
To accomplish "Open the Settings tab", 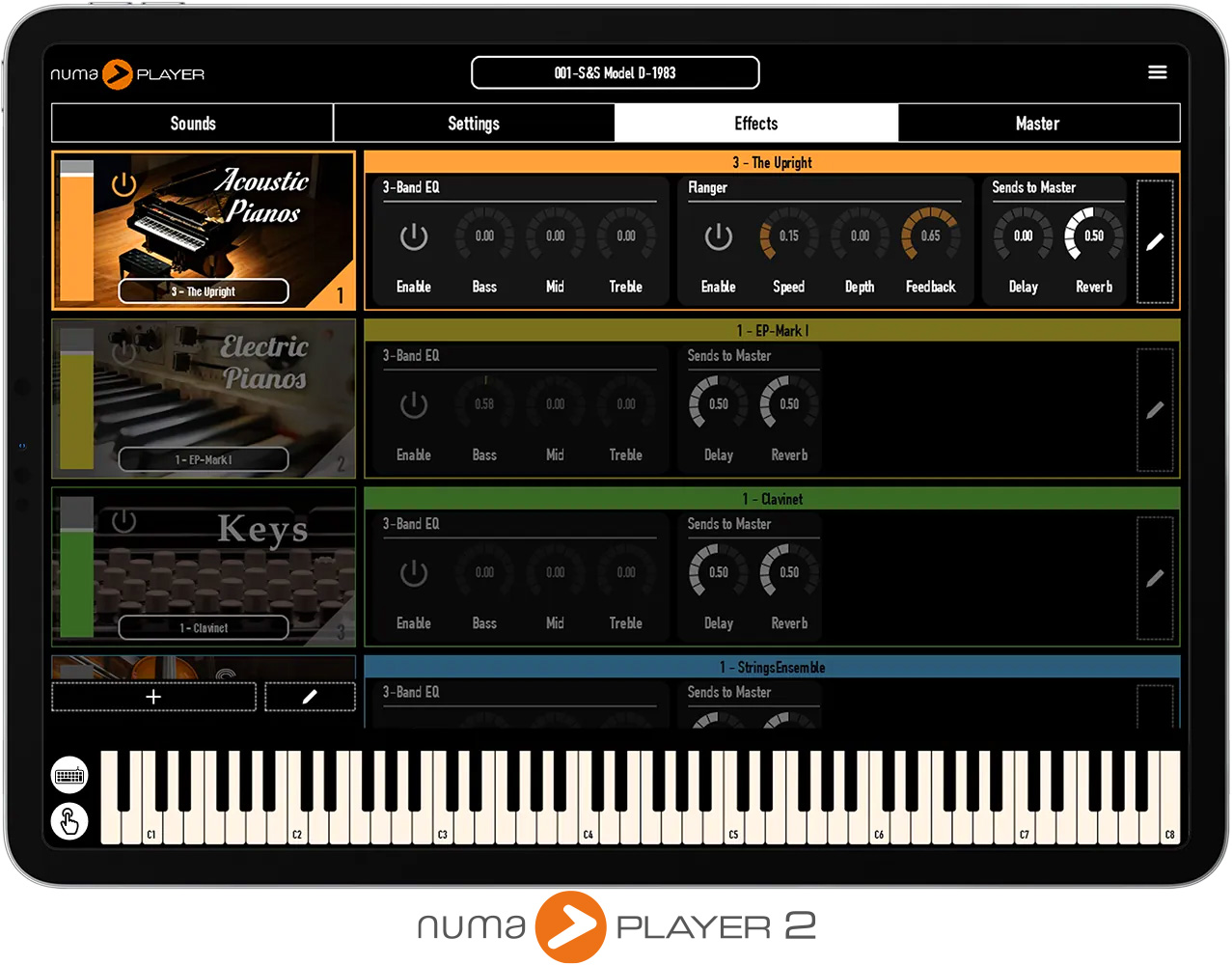I will [x=474, y=124].
